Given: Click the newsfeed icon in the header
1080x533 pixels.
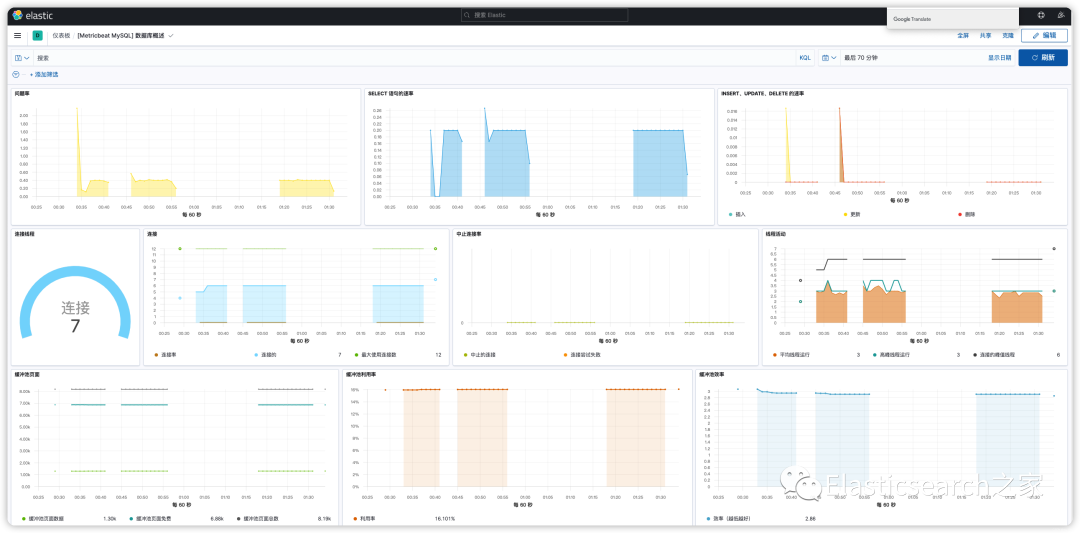Looking at the screenshot, I should pos(1061,15).
